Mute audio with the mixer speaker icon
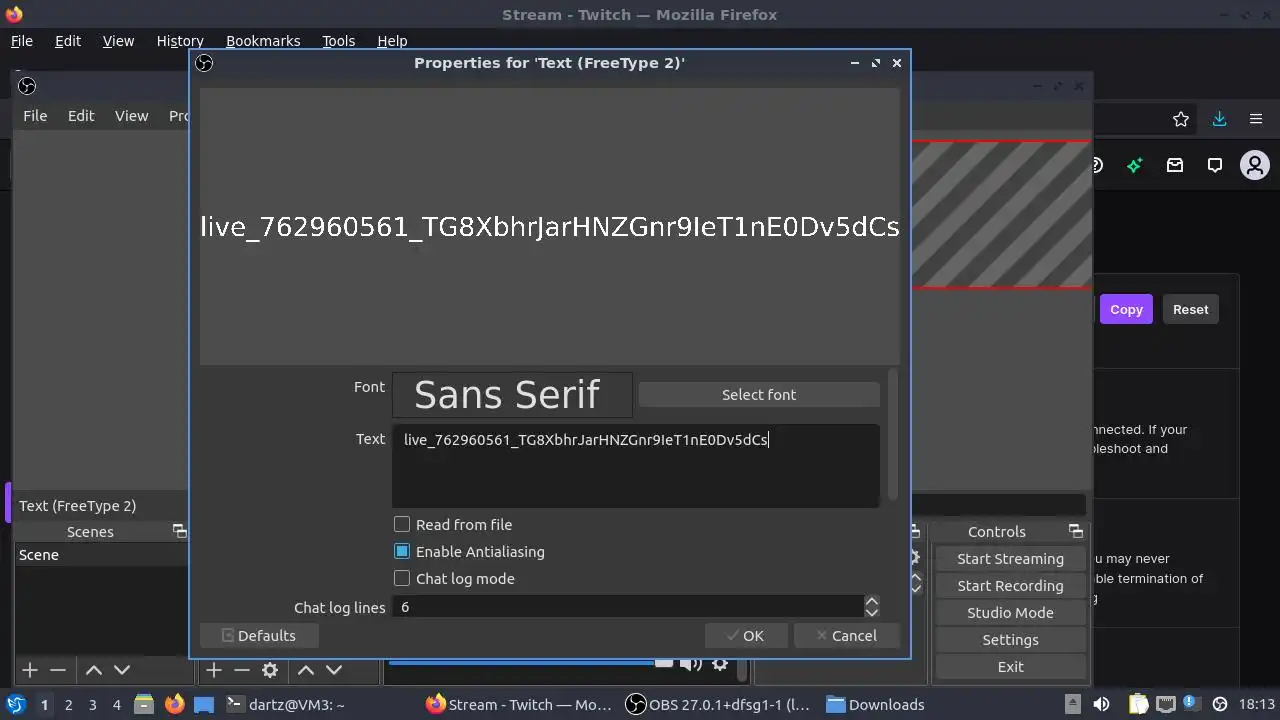 690,663
